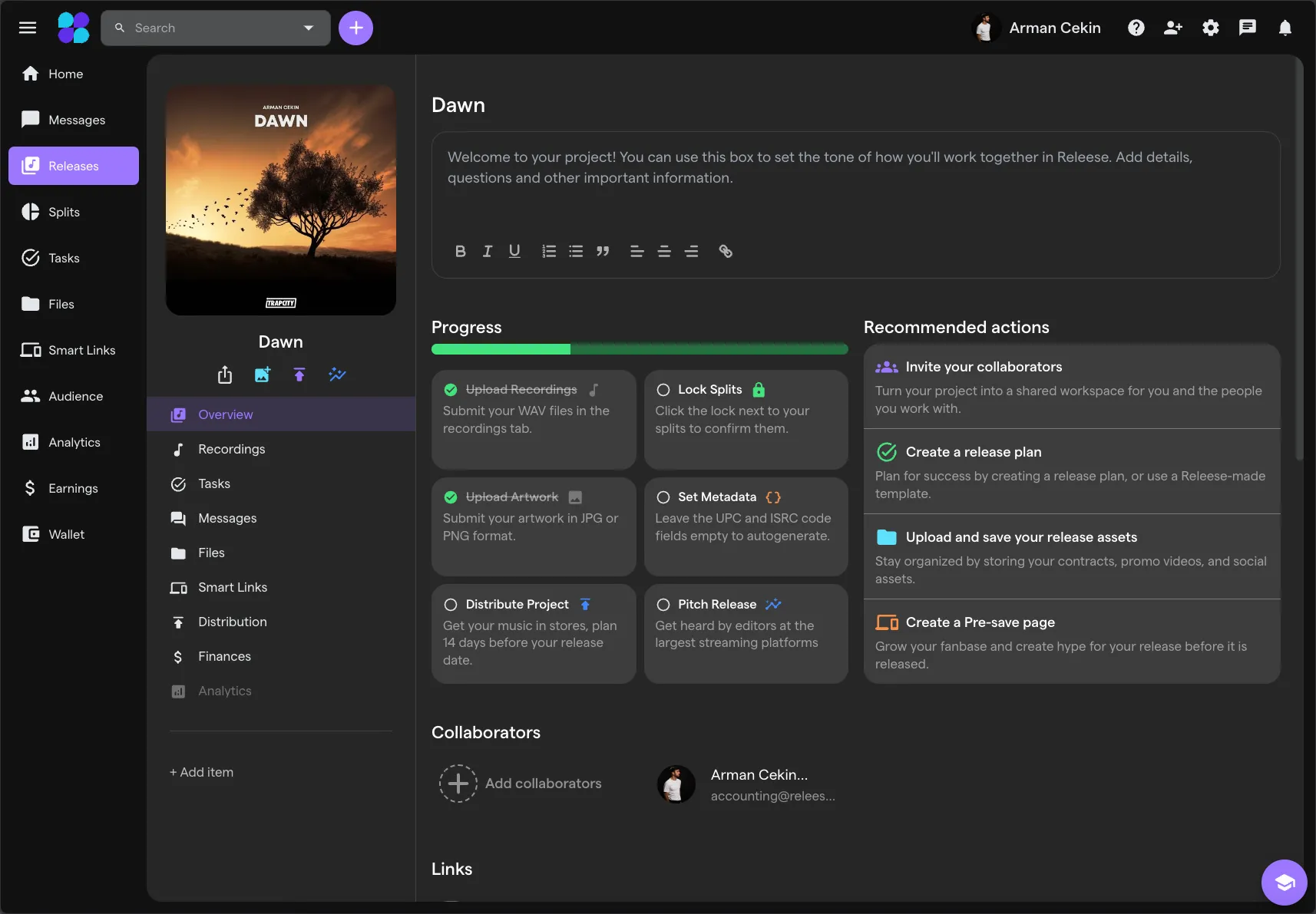Open Earnings in the sidebar
The width and height of the screenshot is (1316, 914).
[x=74, y=488]
